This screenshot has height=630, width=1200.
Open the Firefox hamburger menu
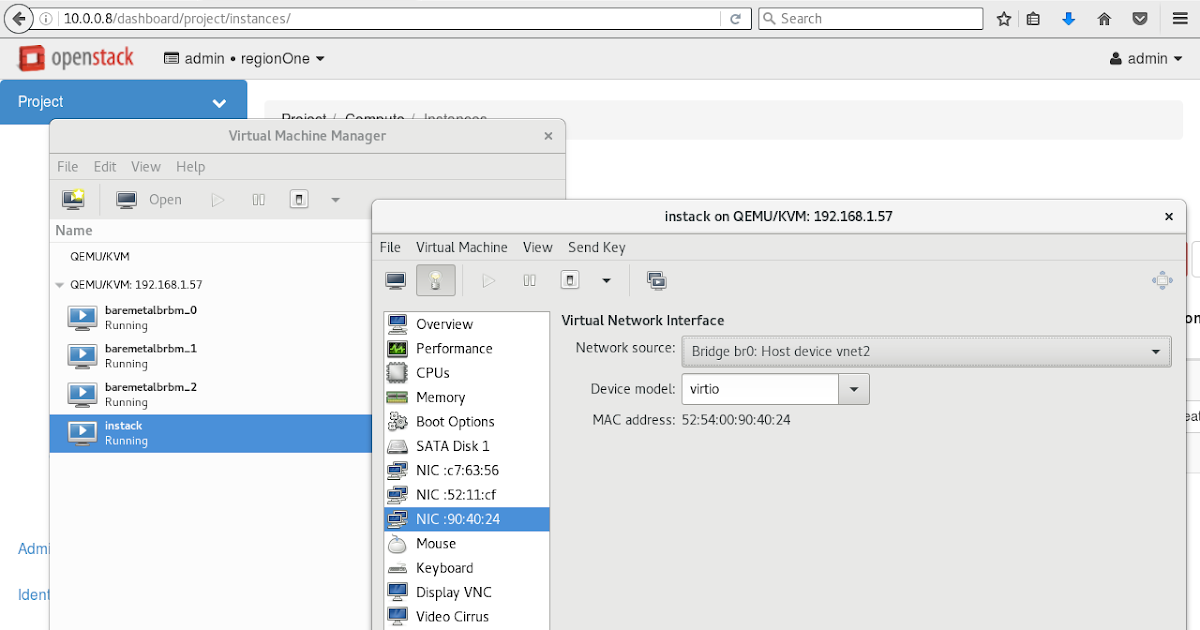1179,19
